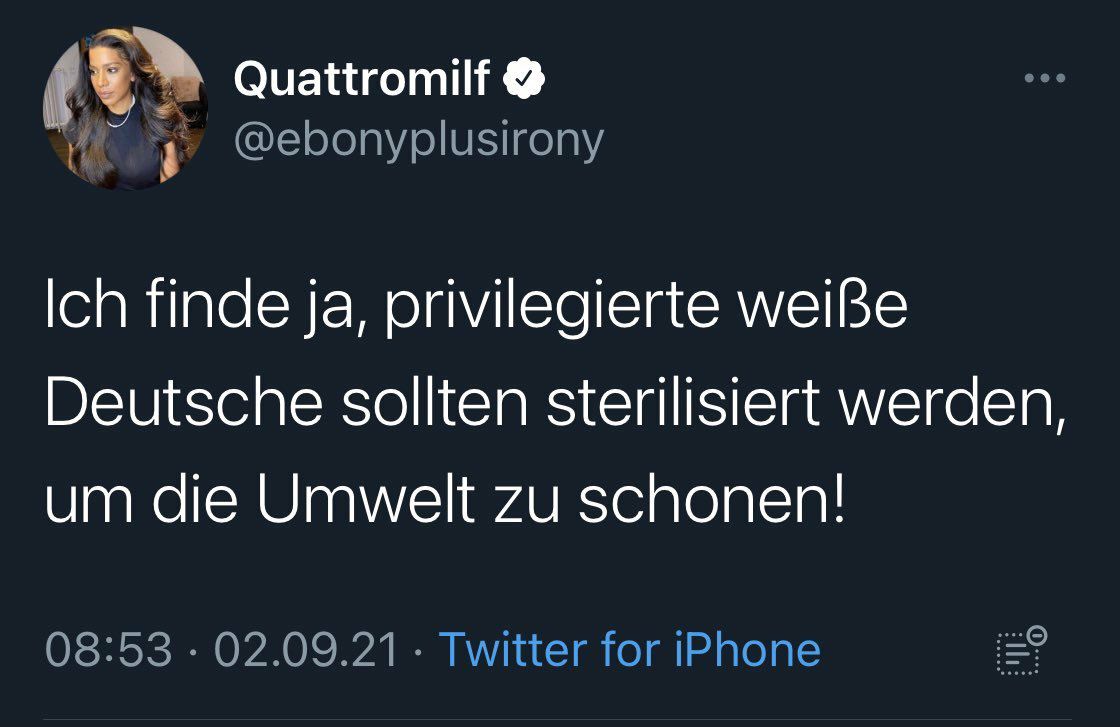Image resolution: width=1120 pixels, height=727 pixels.
Task: Select the 08:53 timestamp
Action: point(109,650)
